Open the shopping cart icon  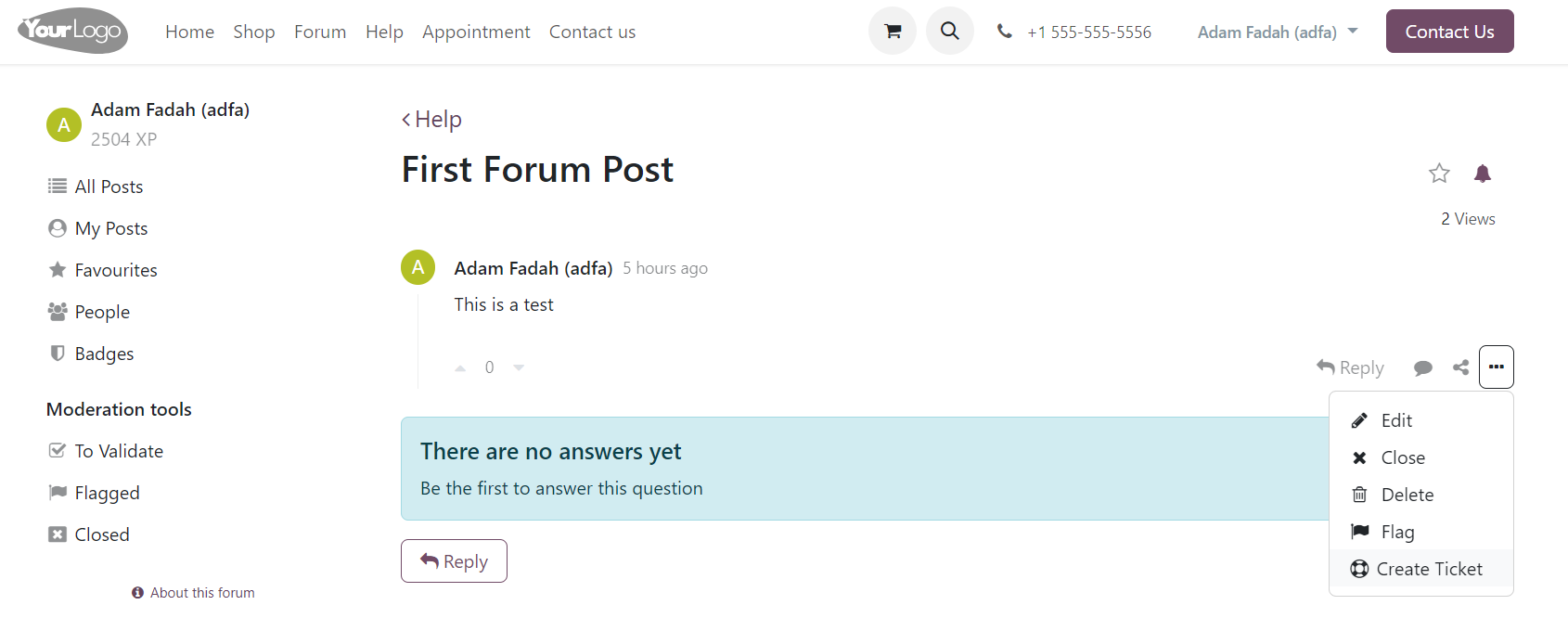point(893,31)
